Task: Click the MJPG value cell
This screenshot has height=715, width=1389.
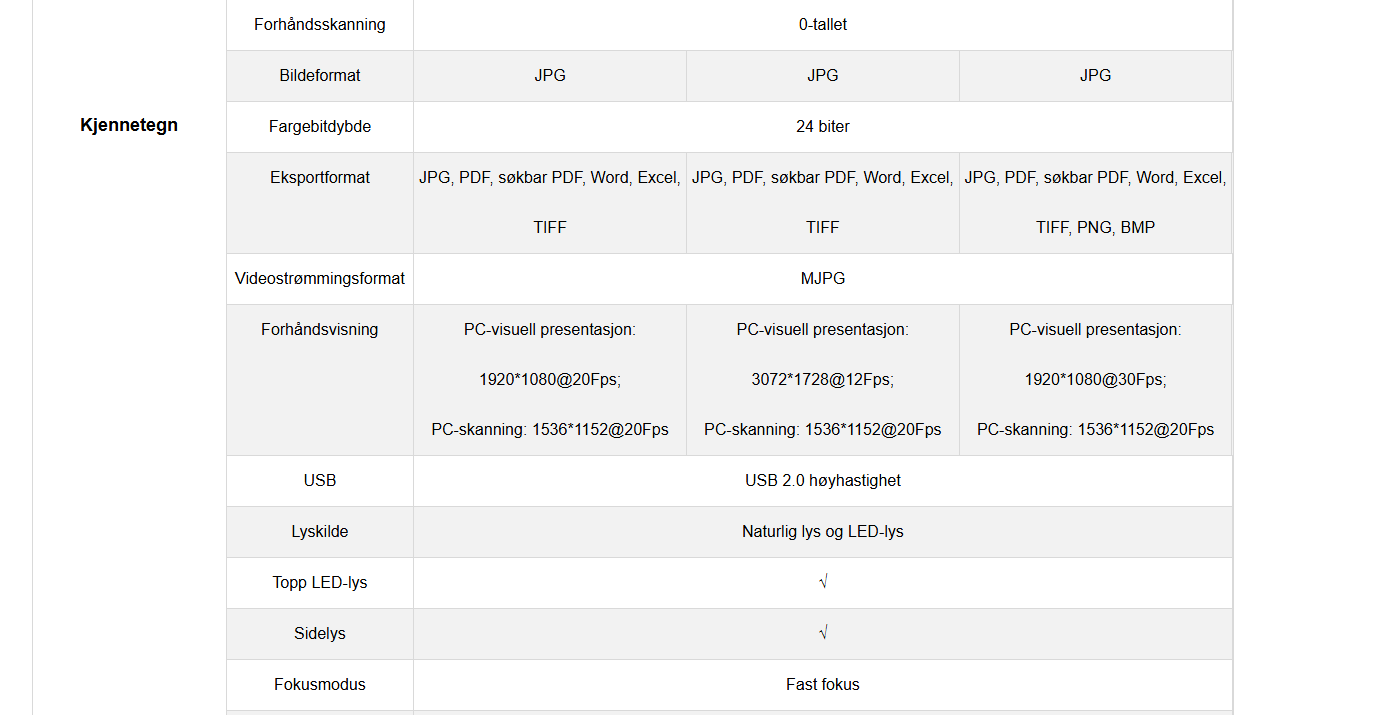Action: [x=822, y=278]
